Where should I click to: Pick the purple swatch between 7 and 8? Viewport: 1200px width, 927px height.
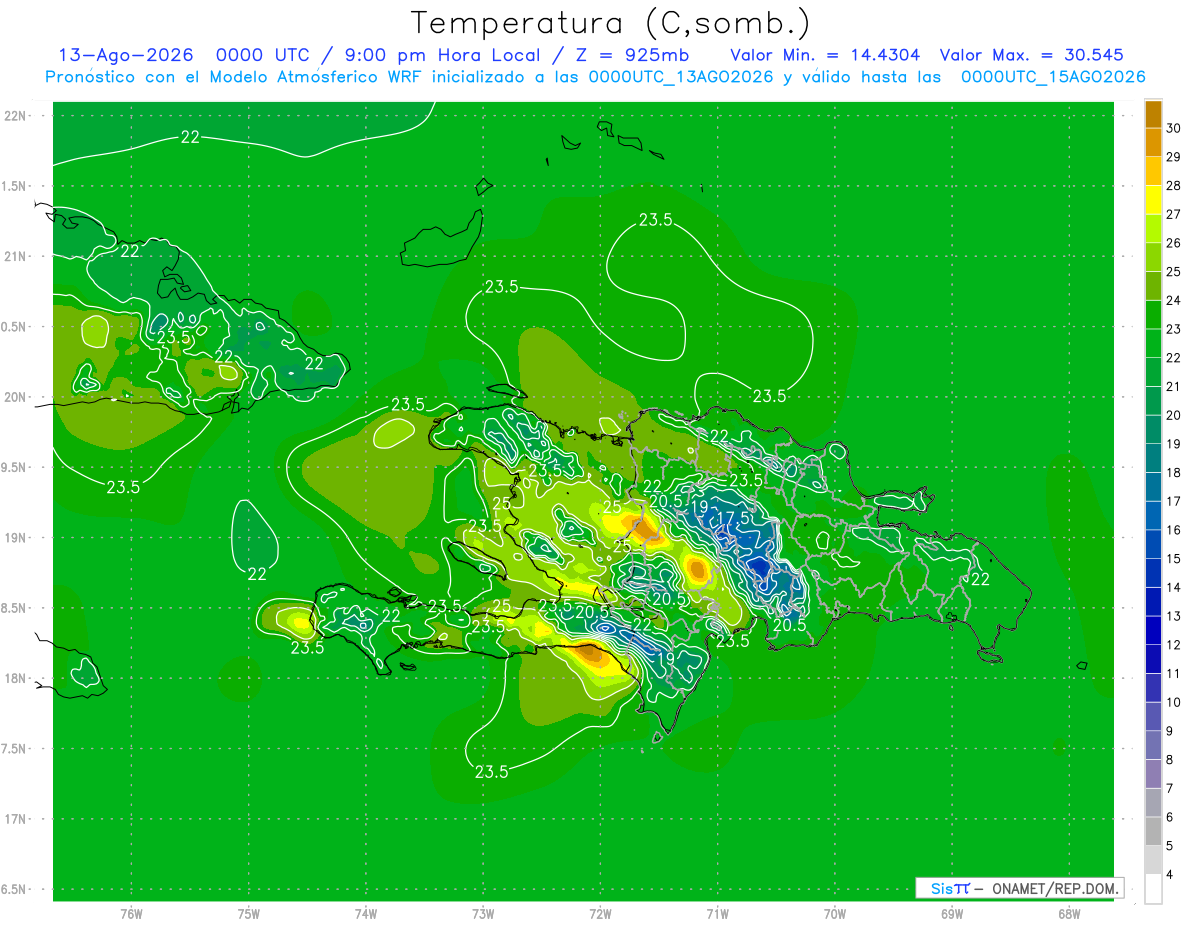1153,775
